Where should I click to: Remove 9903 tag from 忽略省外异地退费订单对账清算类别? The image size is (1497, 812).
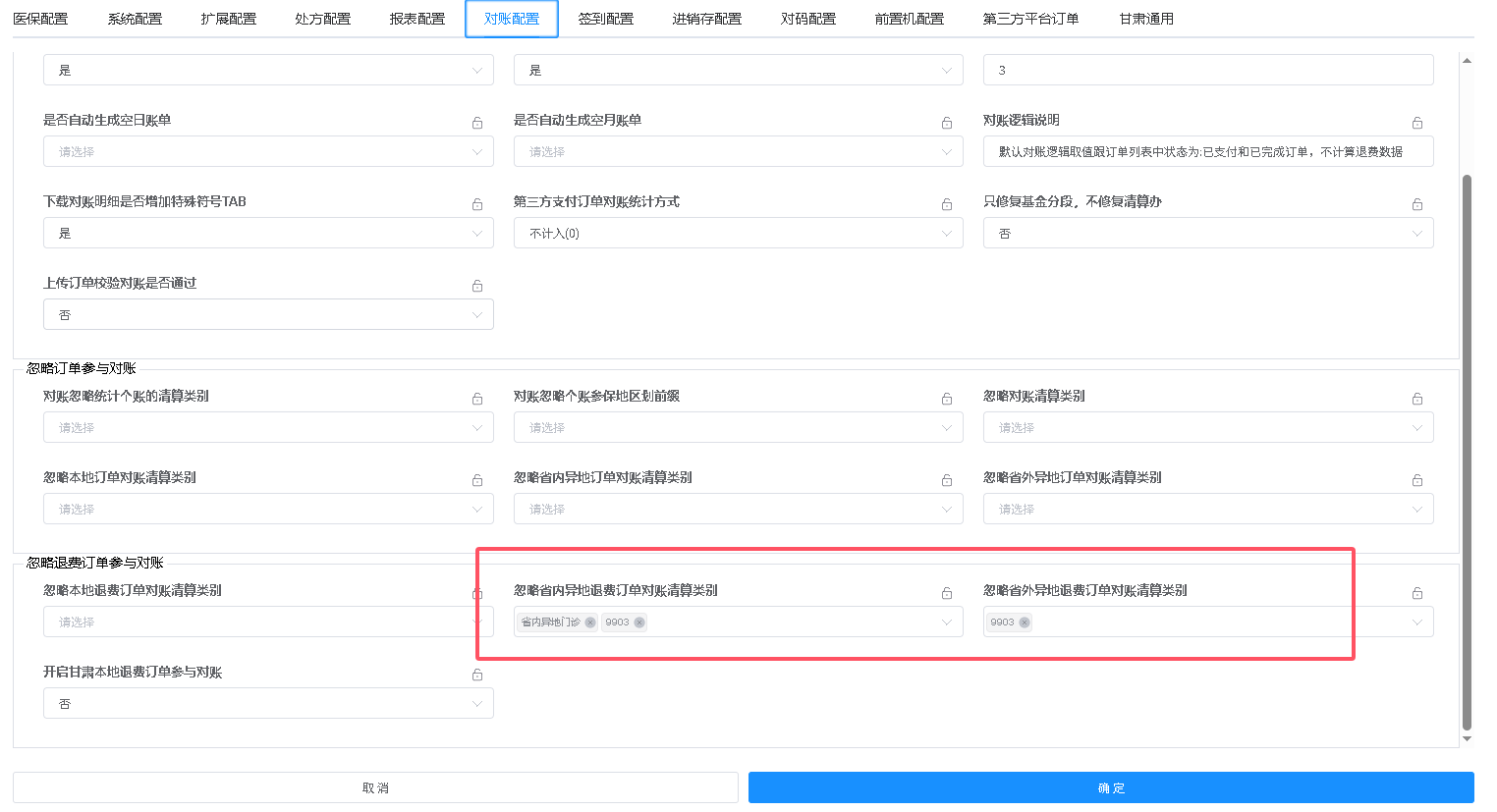click(1025, 623)
